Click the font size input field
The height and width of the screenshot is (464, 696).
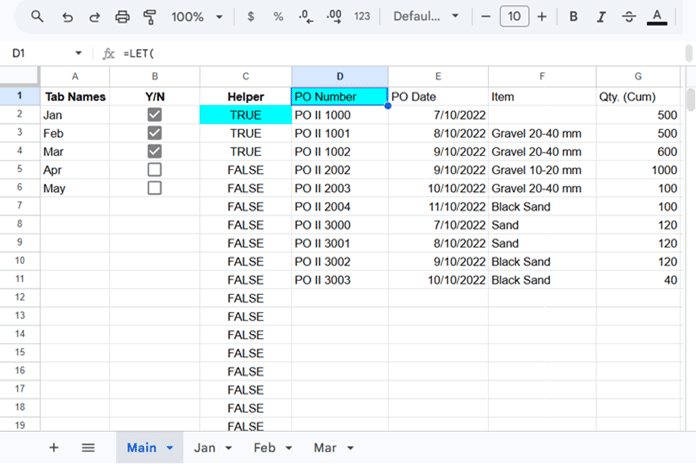[514, 16]
